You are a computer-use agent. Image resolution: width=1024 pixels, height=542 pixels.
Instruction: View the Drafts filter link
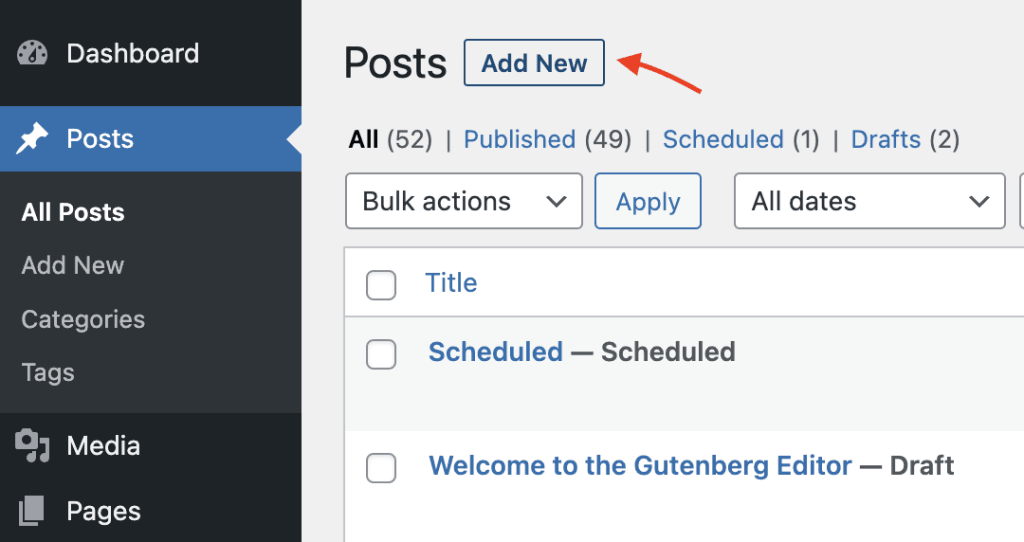[x=885, y=140]
